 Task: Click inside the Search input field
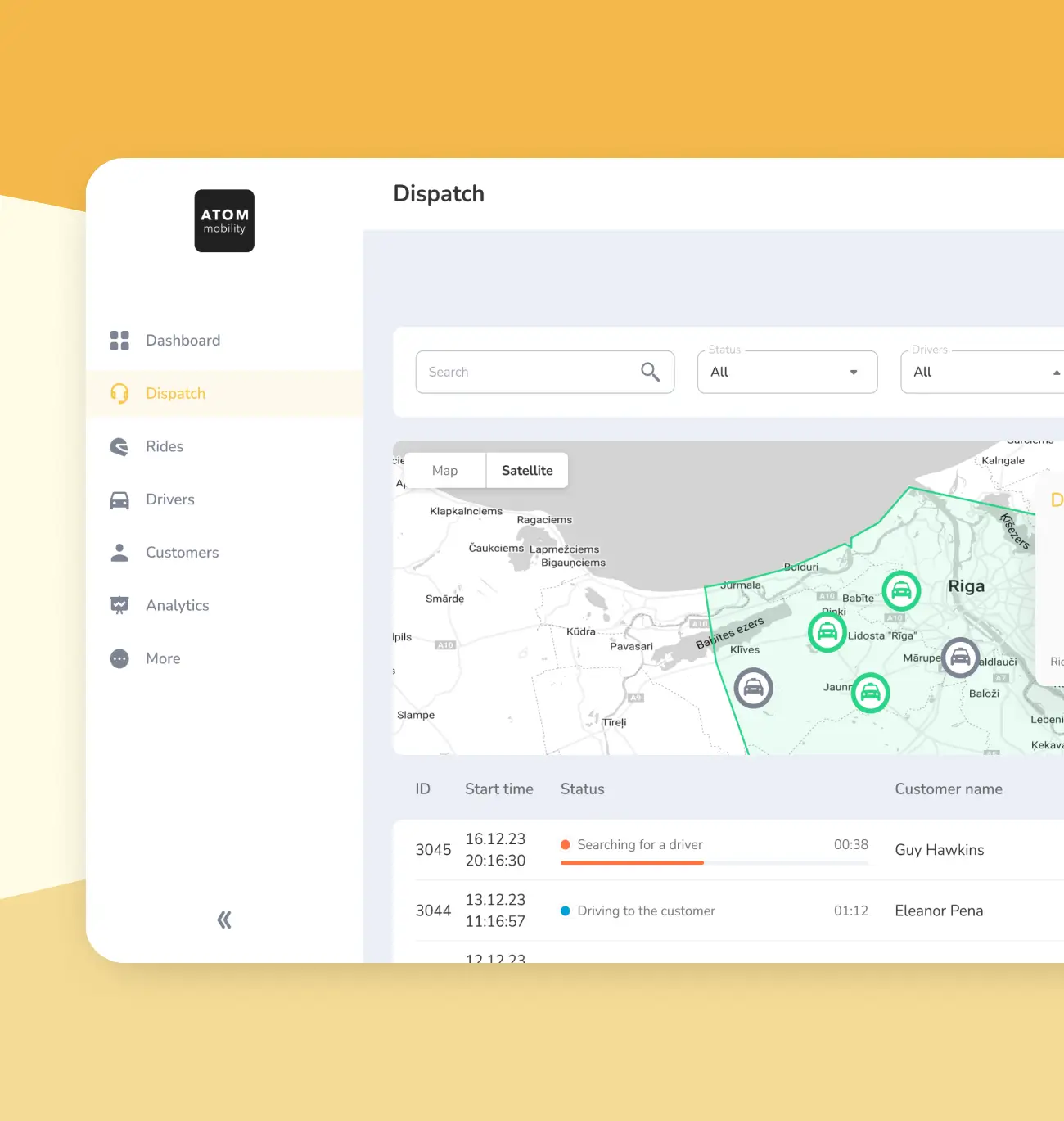(x=507, y=372)
